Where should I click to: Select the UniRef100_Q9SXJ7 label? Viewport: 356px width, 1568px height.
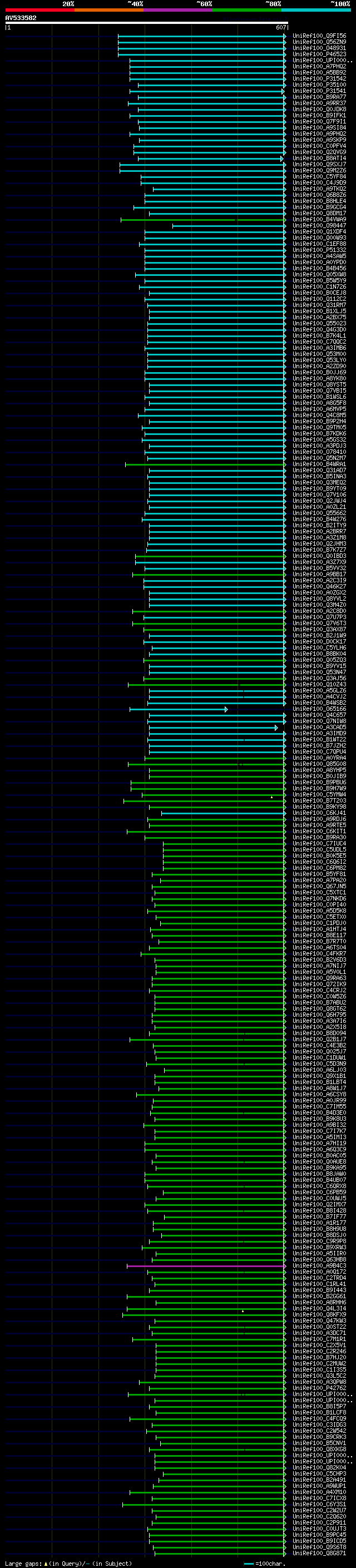pos(319,164)
